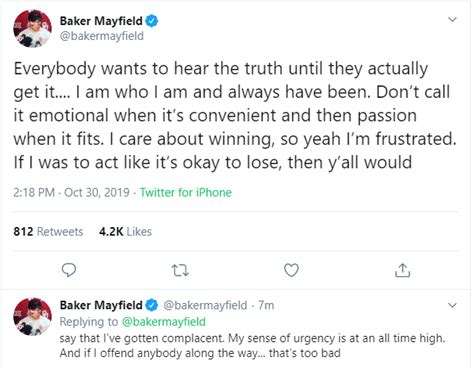Open Baker Mayfield's profile picture on main tweet
The height and width of the screenshot is (368, 474).
32,29
